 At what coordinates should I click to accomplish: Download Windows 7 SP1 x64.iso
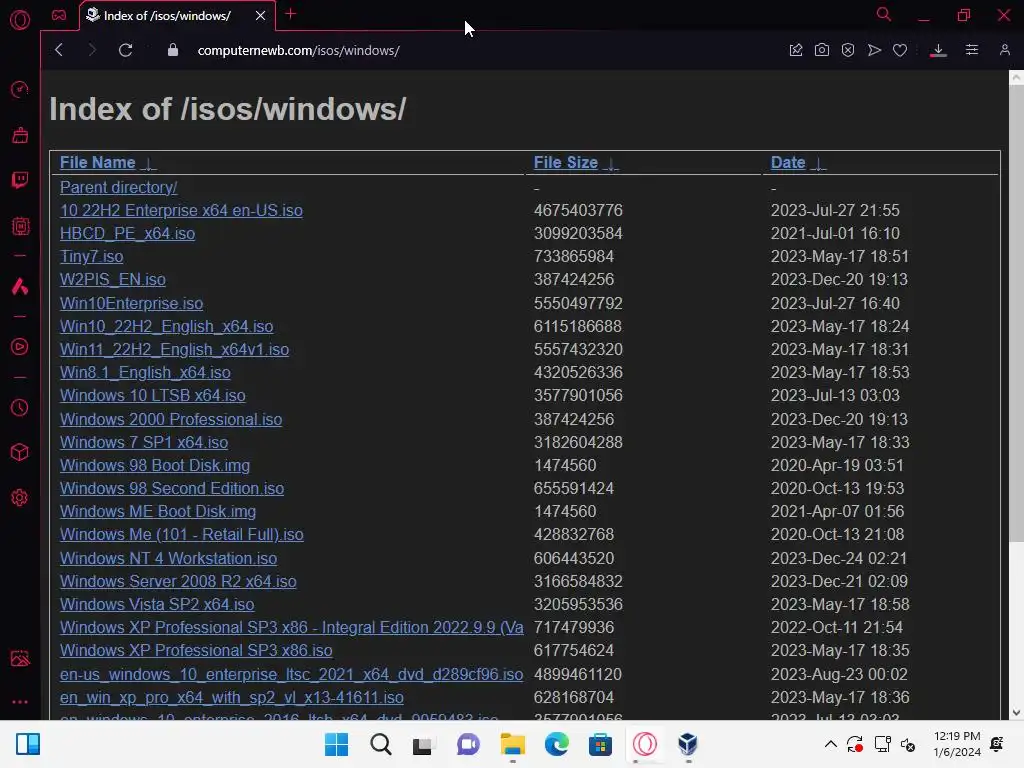pyautogui.click(x=144, y=442)
